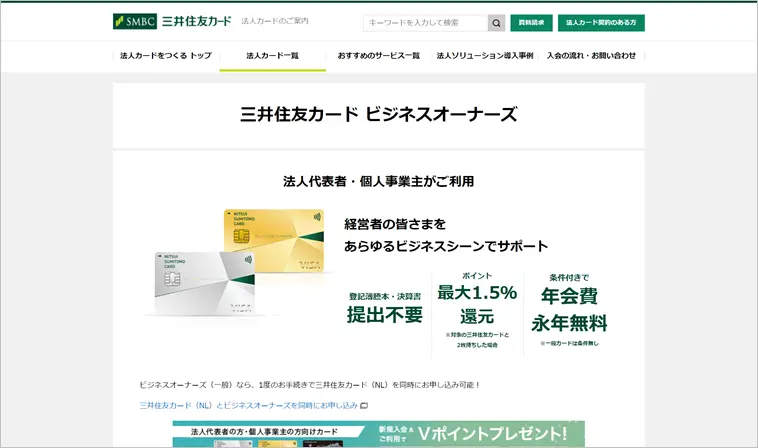Select the 法人カード一覧 tab
This screenshot has width=758, height=448.
[273, 56]
